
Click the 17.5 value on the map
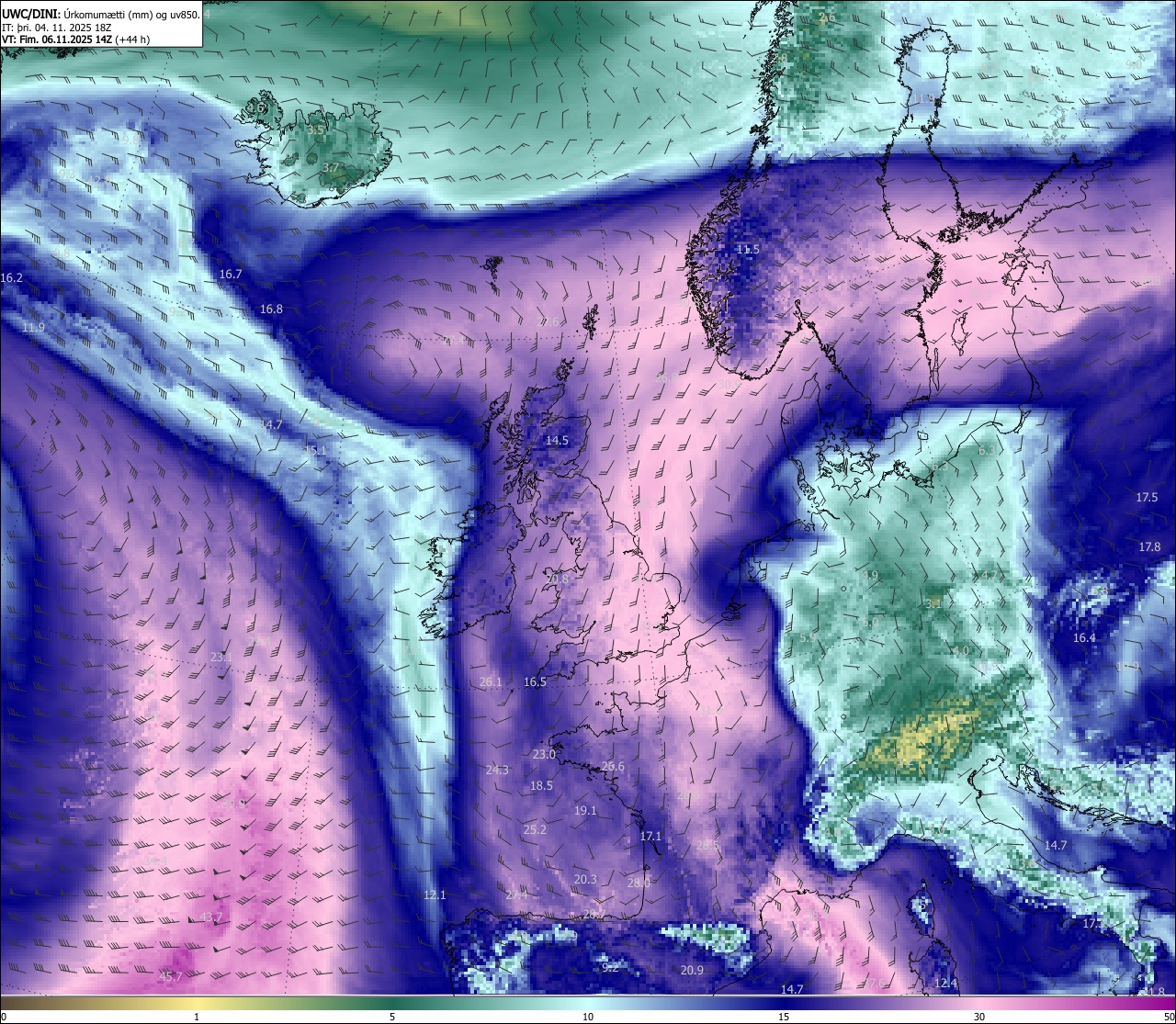[1147, 498]
